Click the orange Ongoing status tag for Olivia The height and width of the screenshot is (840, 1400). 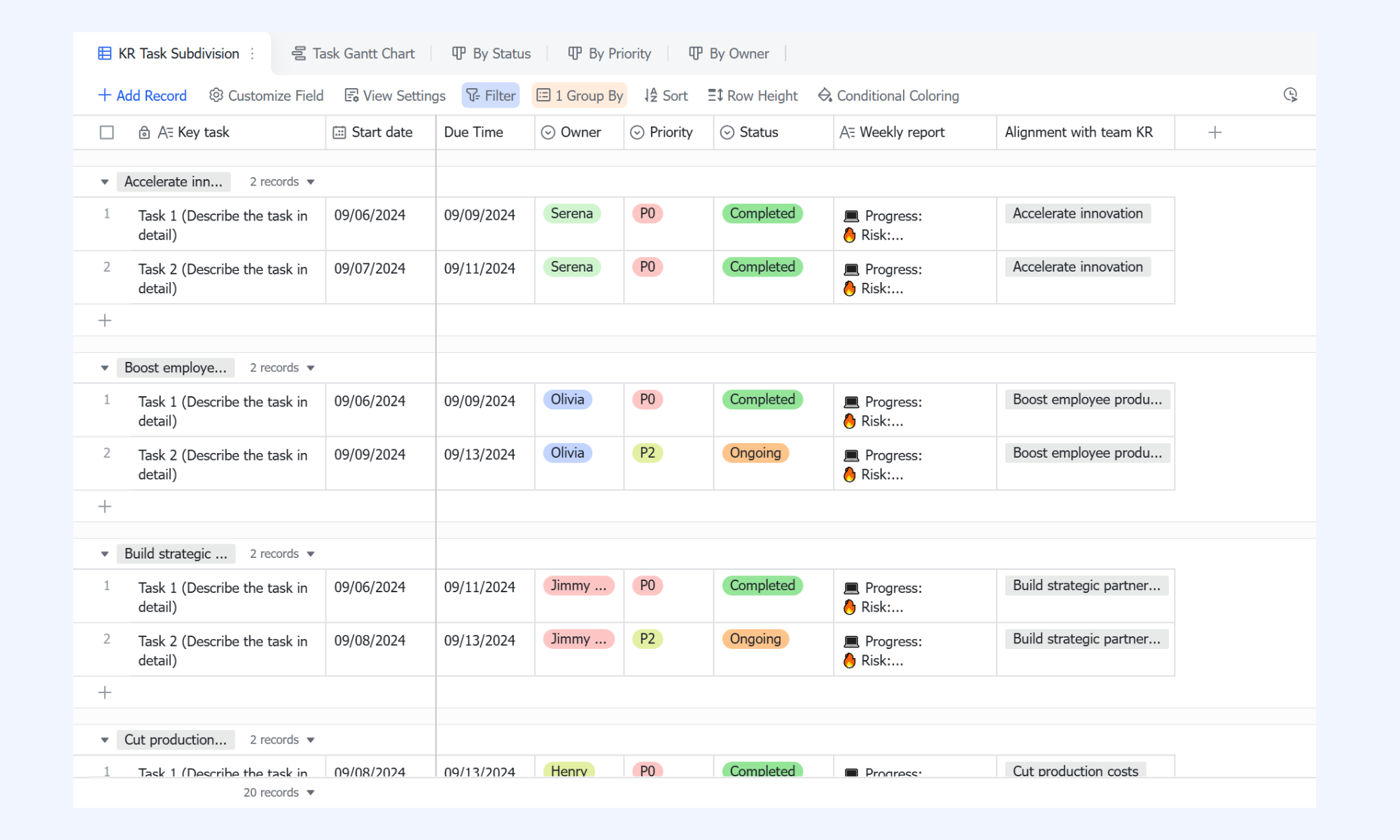755,453
